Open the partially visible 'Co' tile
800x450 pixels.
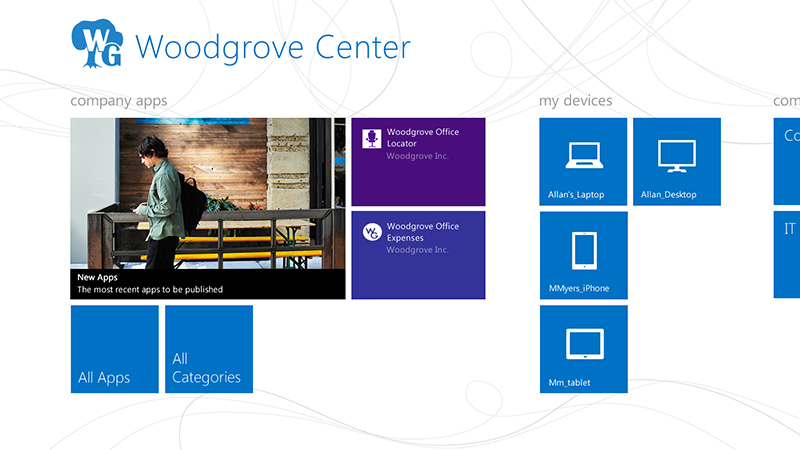[787, 161]
